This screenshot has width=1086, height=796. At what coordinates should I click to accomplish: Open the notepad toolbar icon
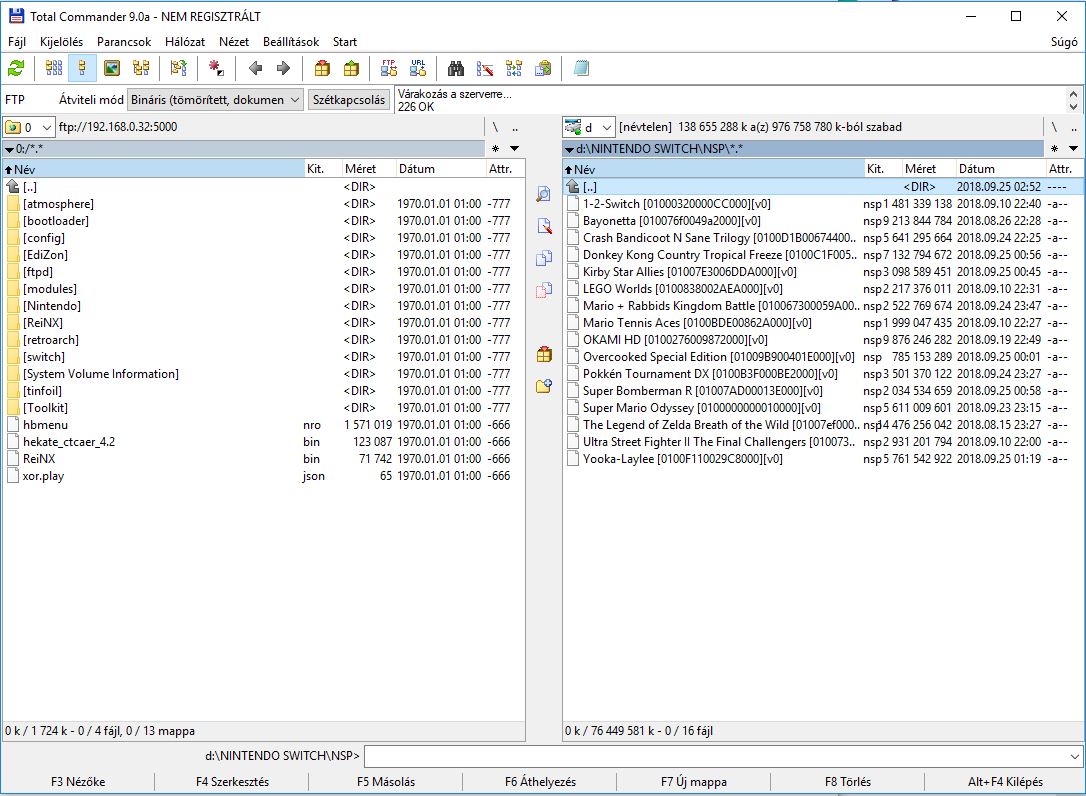[x=581, y=68]
